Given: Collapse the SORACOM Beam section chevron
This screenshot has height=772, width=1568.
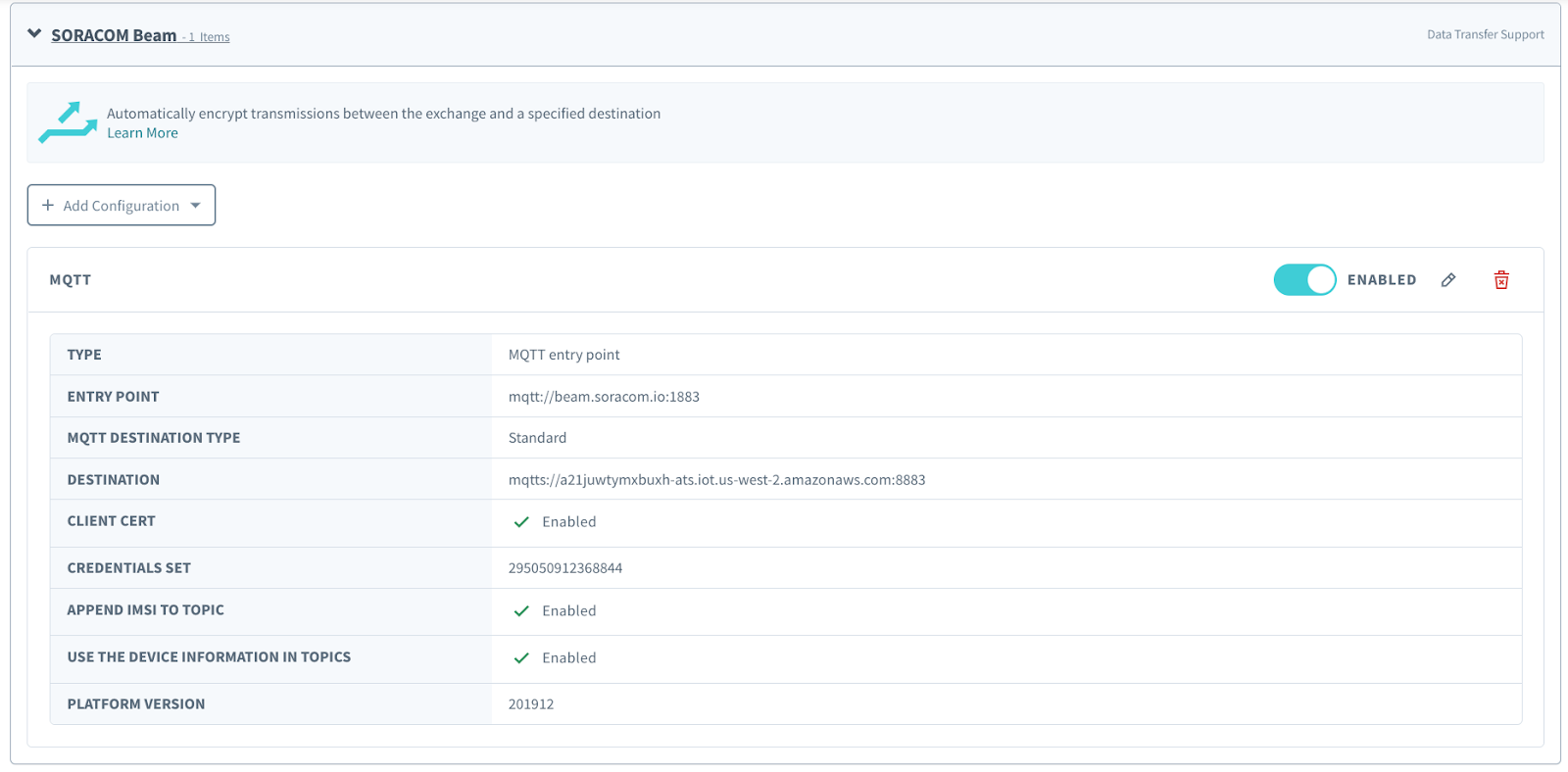Looking at the screenshot, I should click(34, 34).
